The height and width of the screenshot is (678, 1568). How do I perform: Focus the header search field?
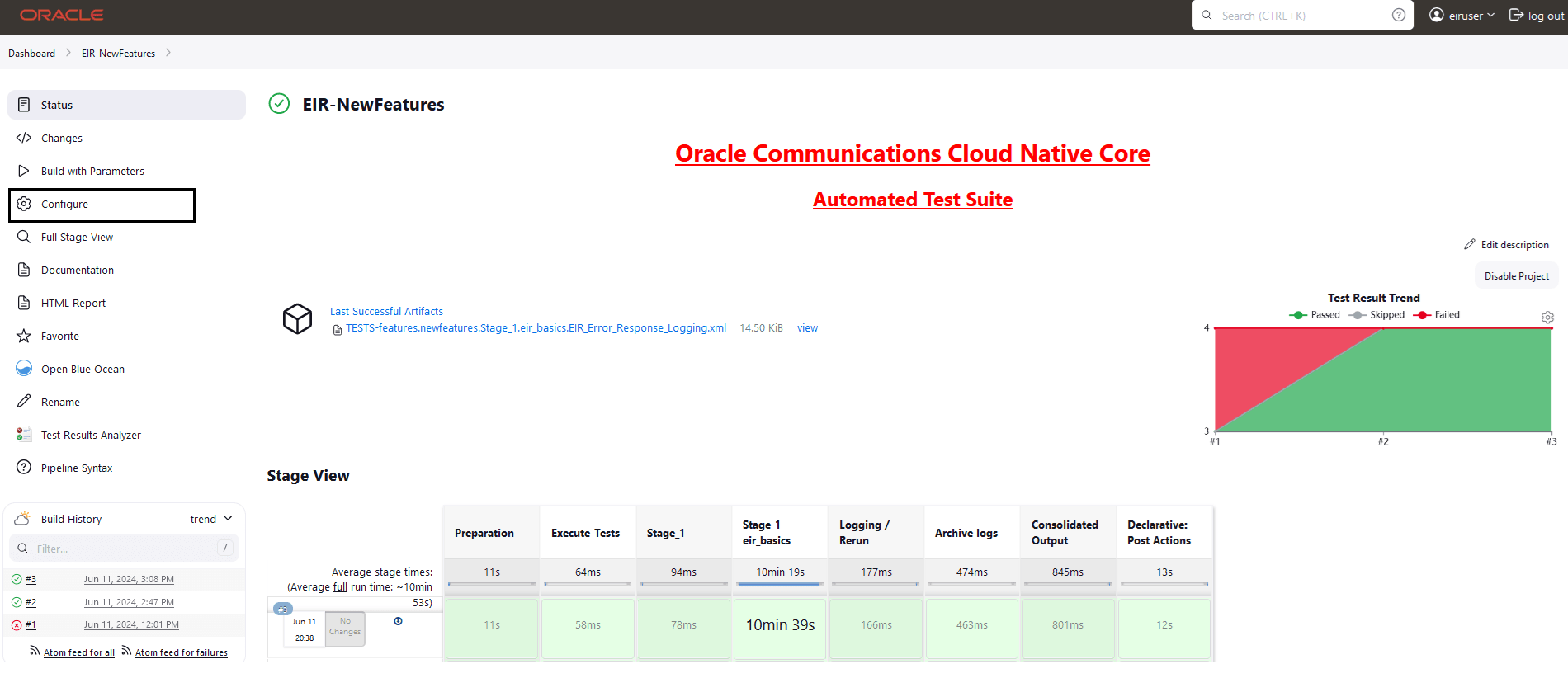[x=1302, y=15]
